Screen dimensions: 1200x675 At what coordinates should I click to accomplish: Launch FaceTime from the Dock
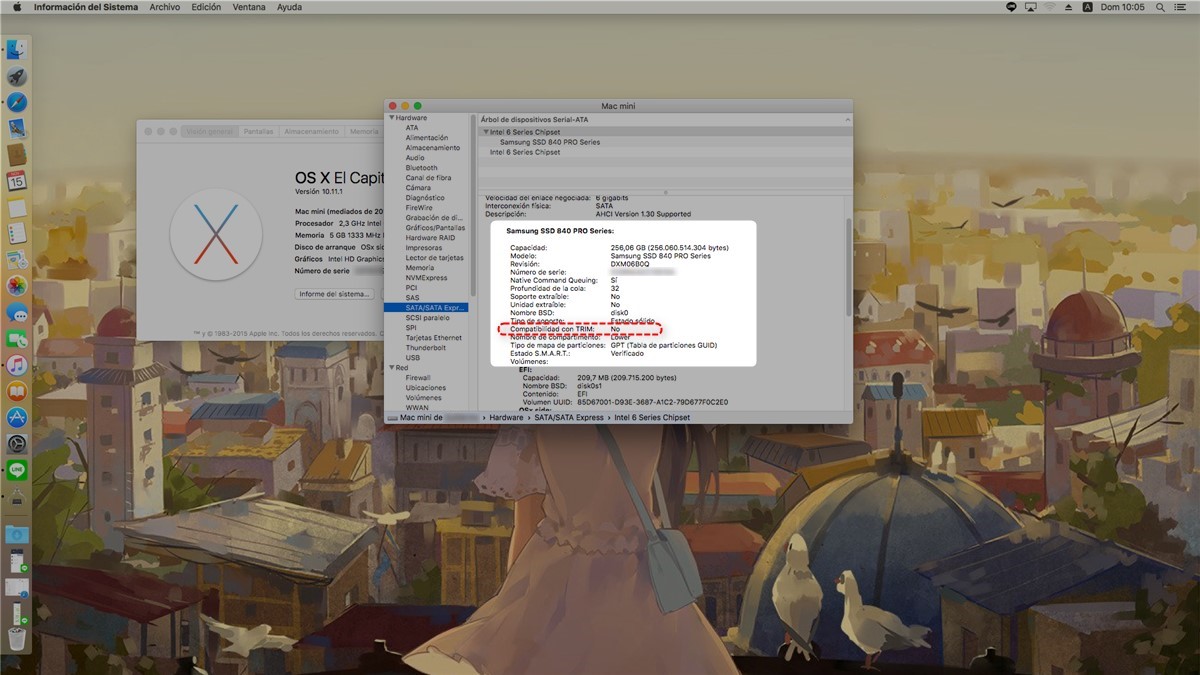coord(16,339)
